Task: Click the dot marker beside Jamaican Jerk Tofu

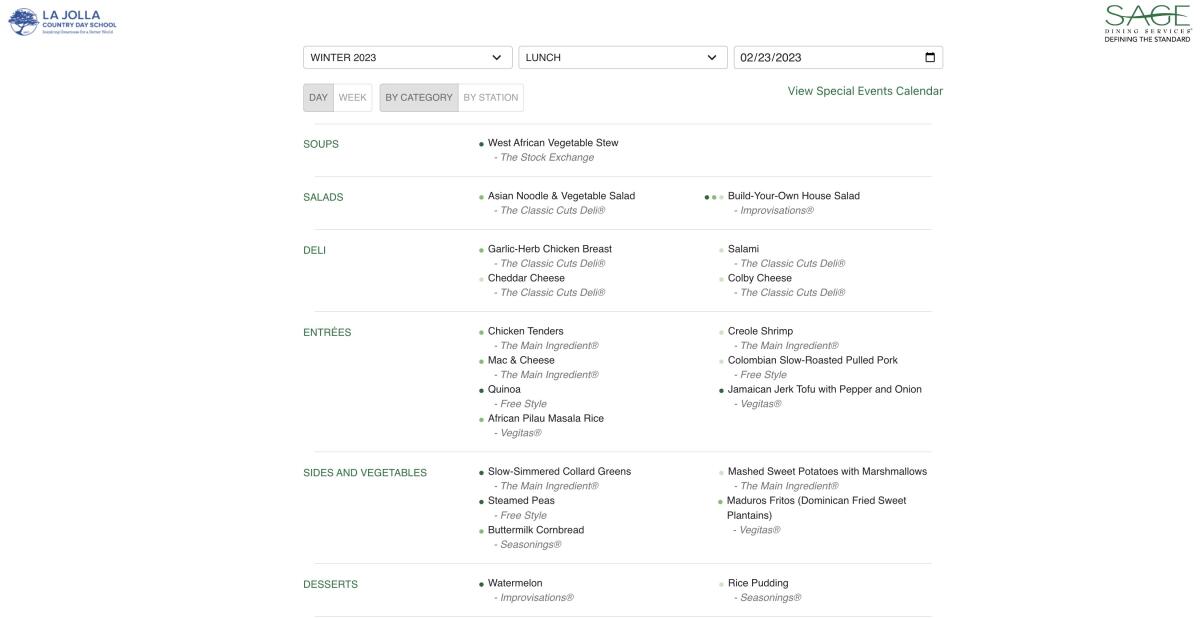Action: (721, 390)
